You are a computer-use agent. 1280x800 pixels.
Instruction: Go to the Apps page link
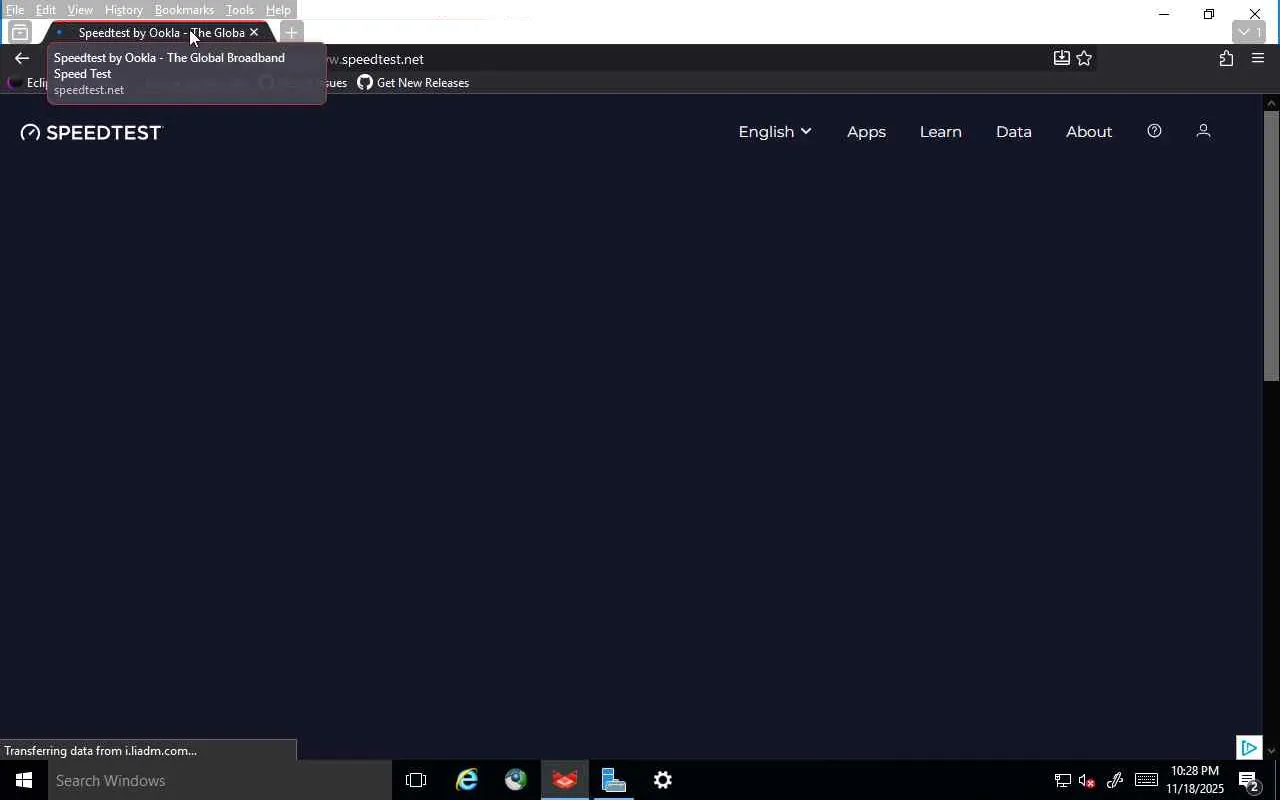coord(866,132)
